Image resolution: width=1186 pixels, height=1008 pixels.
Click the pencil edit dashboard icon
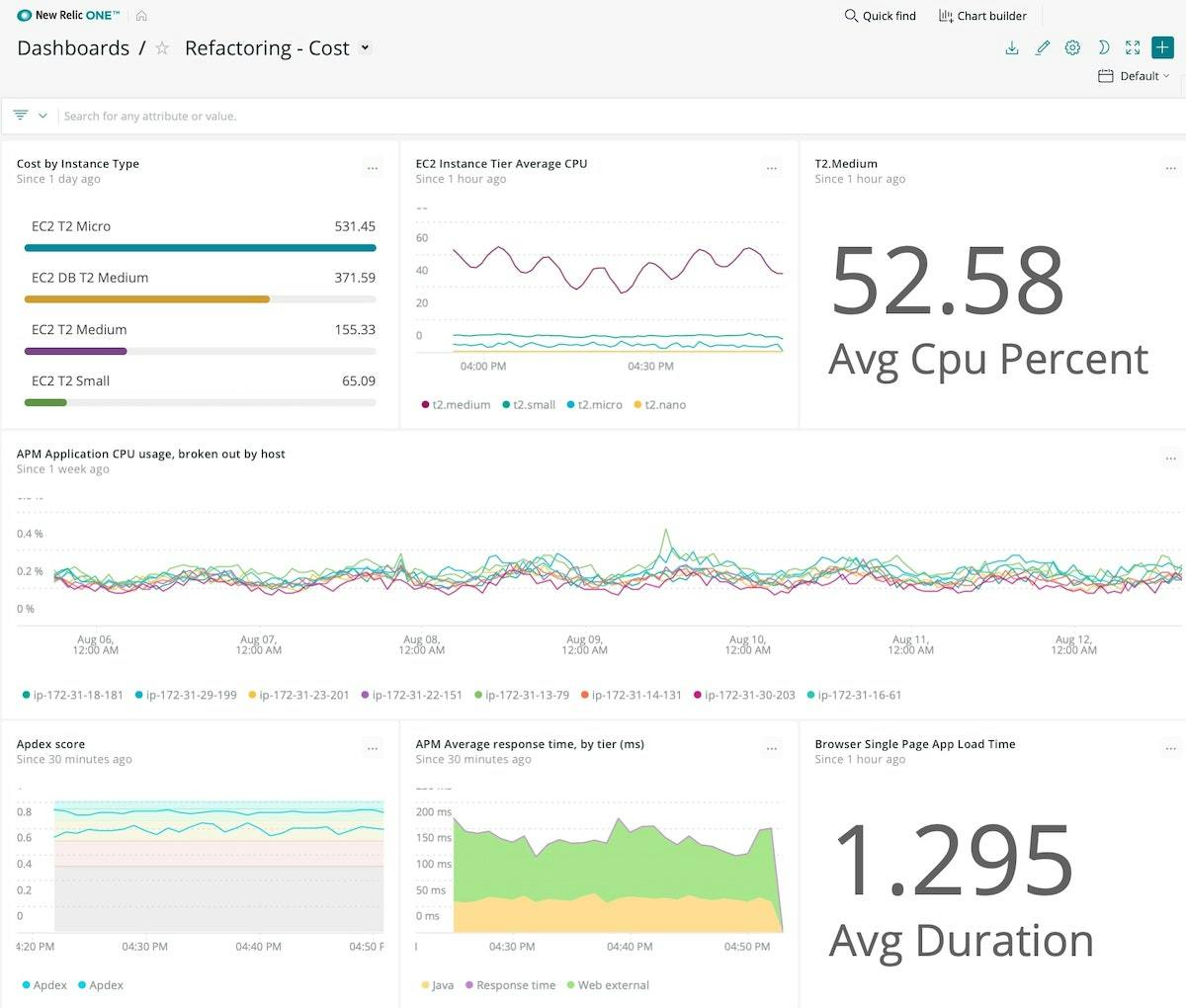1043,47
